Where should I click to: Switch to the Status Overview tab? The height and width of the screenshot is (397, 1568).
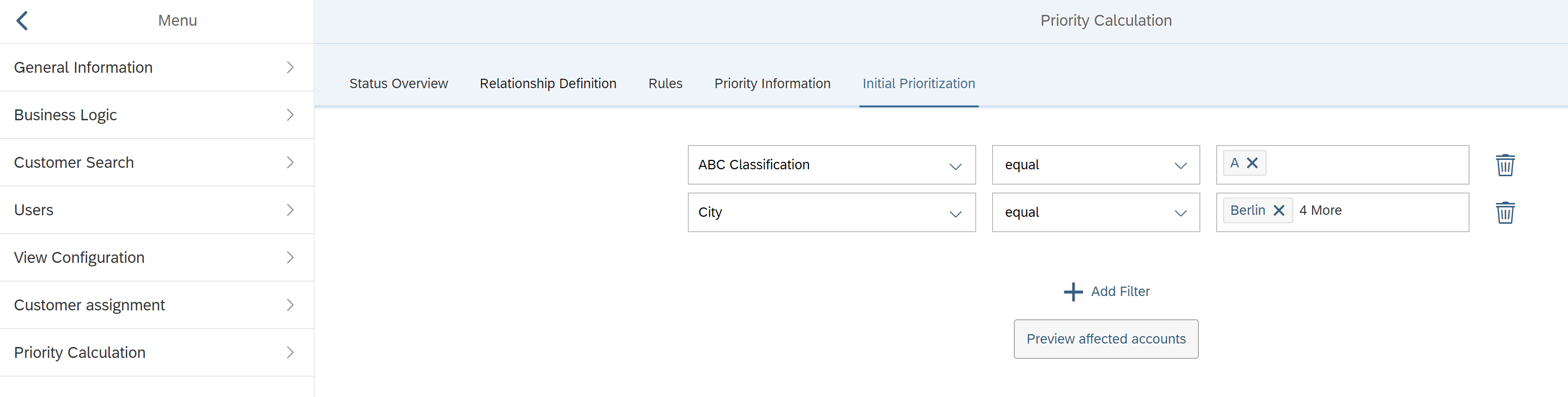399,84
